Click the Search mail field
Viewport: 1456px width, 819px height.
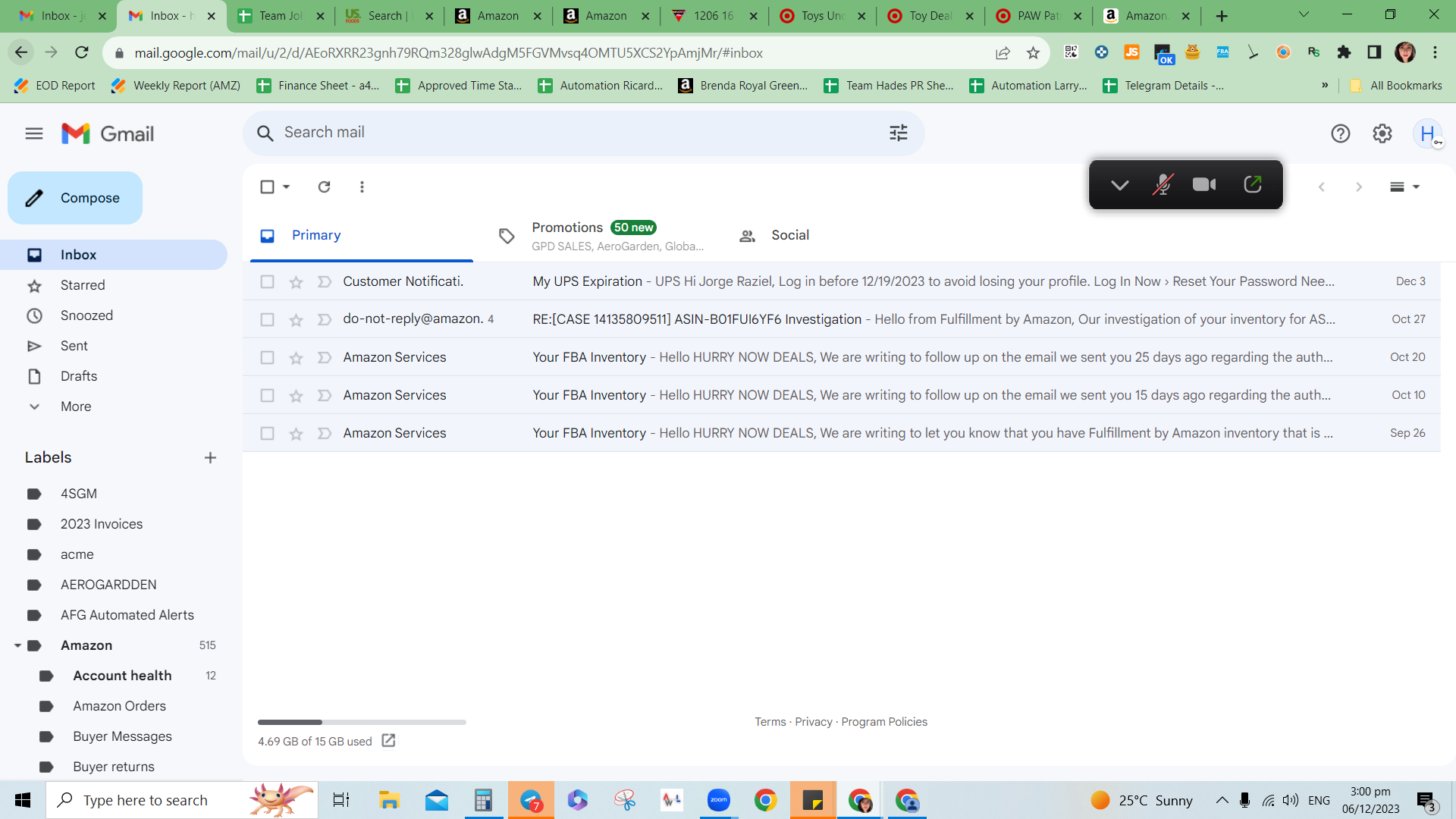[x=584, y=133]
